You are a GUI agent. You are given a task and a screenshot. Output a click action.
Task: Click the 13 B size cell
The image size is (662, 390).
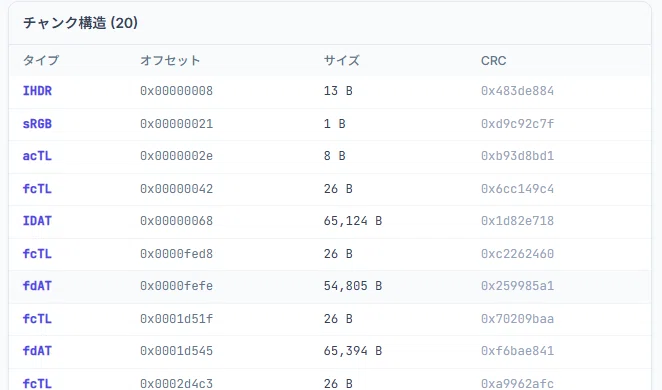338,91
